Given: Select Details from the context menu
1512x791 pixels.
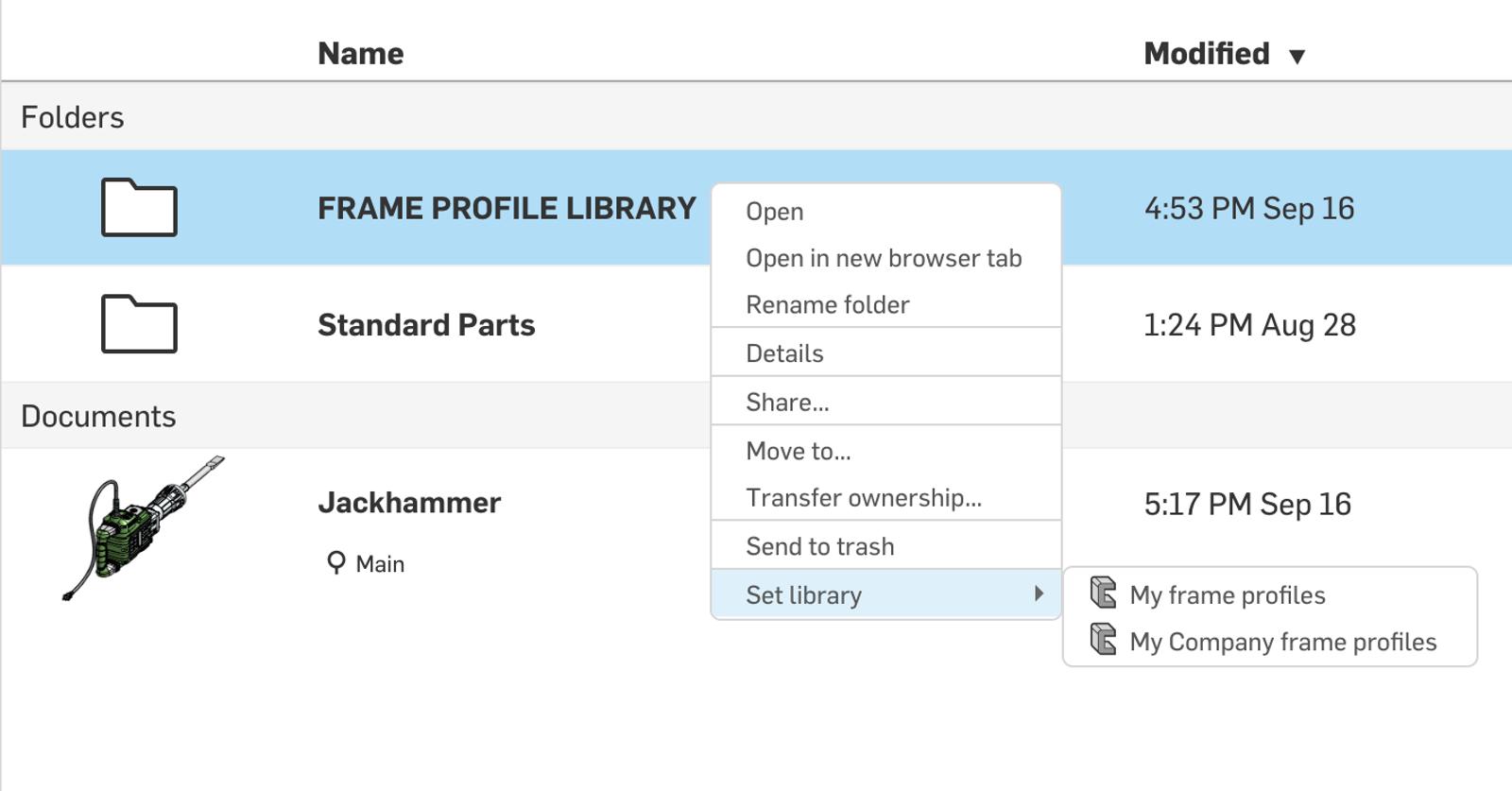Looking at the screenshot, I should click(784, 353).
